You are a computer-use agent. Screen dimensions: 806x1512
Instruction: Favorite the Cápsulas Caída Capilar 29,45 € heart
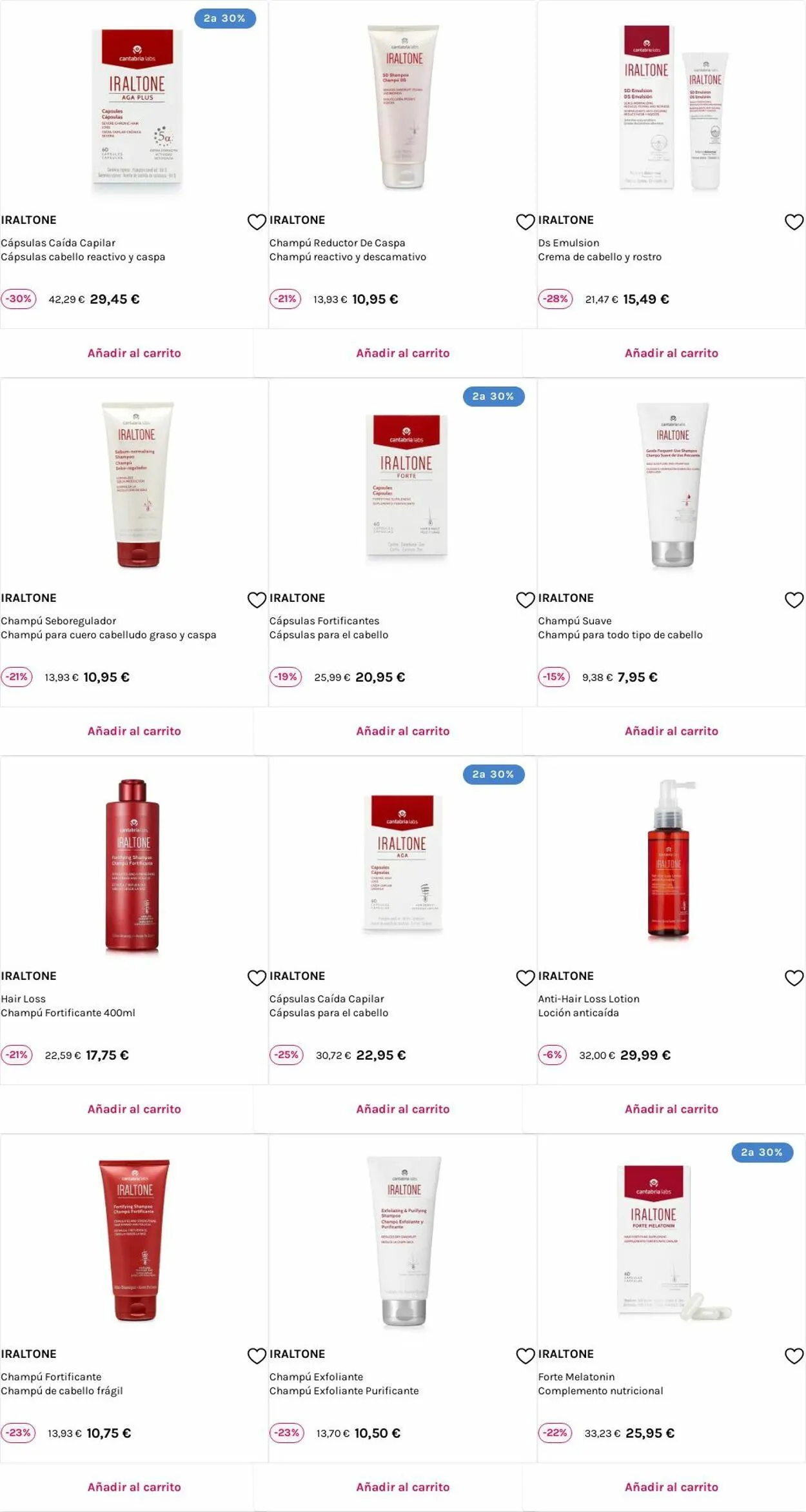[257, 222]
